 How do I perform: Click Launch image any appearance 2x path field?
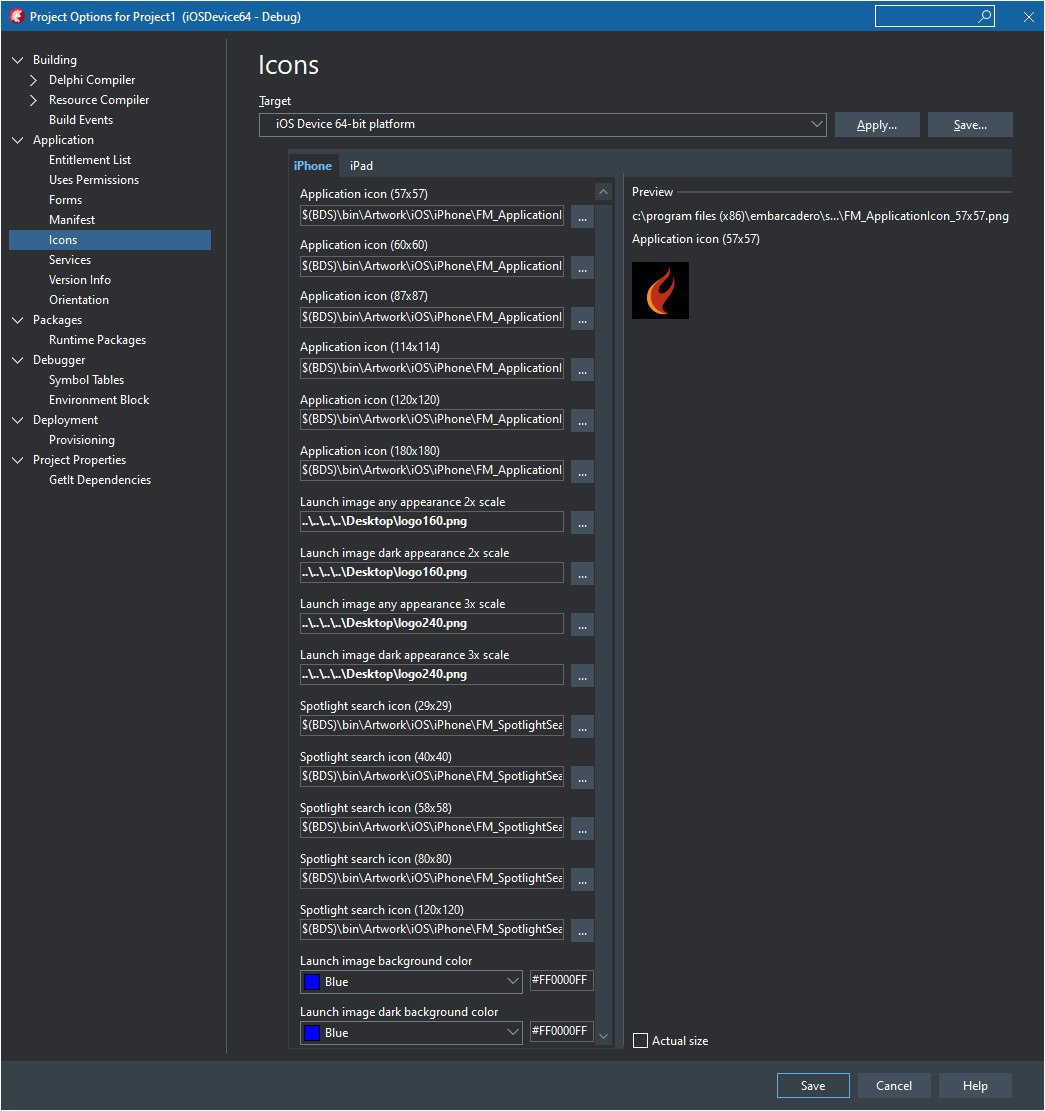coord(432,521)
